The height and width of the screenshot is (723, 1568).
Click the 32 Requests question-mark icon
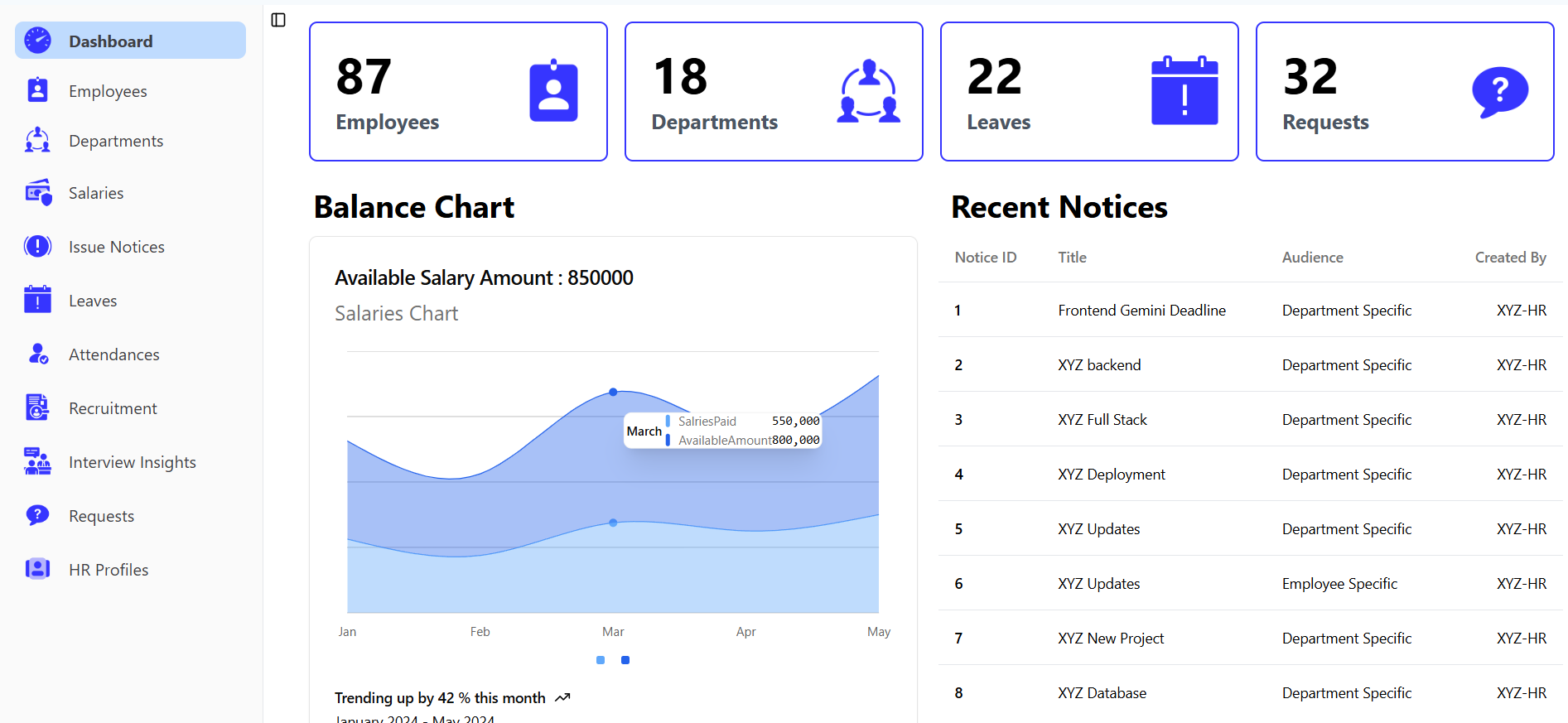(1499, 92)
